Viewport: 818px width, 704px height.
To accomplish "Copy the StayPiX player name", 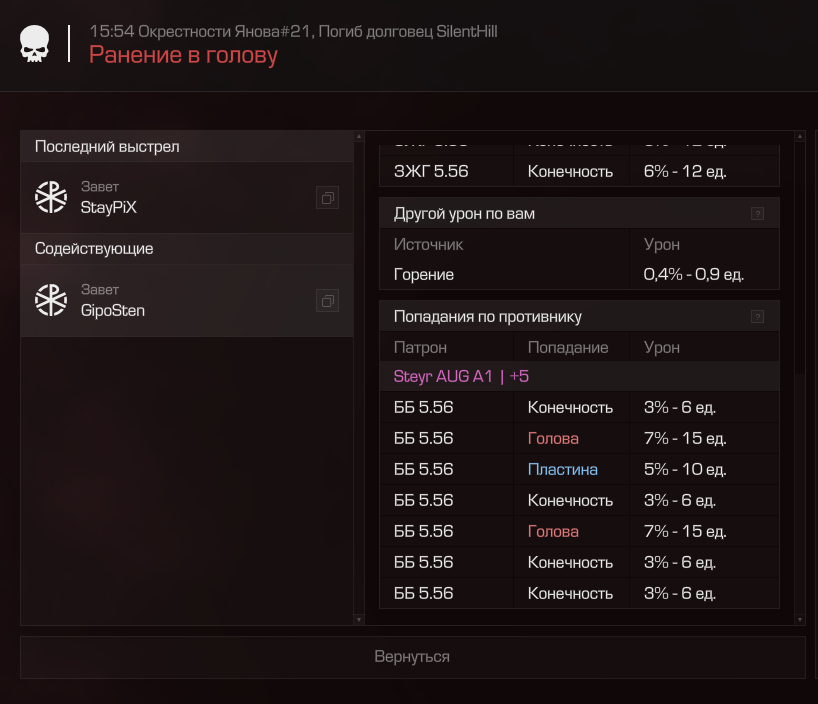I will [x=327, y=198].
